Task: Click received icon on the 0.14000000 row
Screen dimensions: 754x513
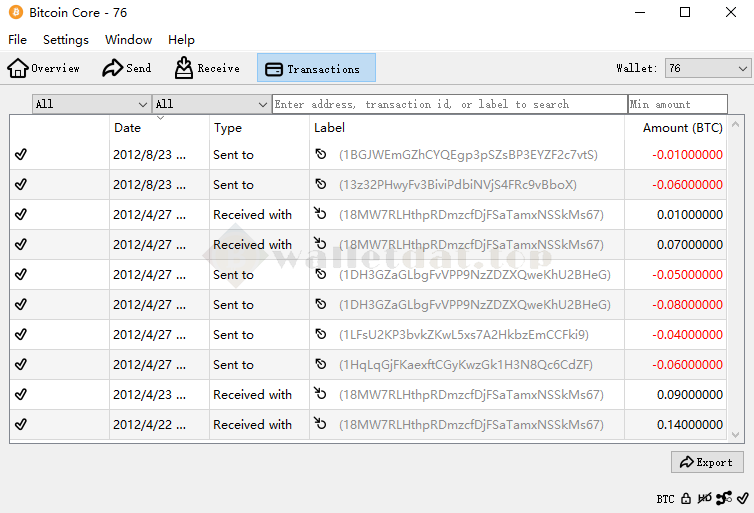Action: pyautogui.click(x=321, y=424)
